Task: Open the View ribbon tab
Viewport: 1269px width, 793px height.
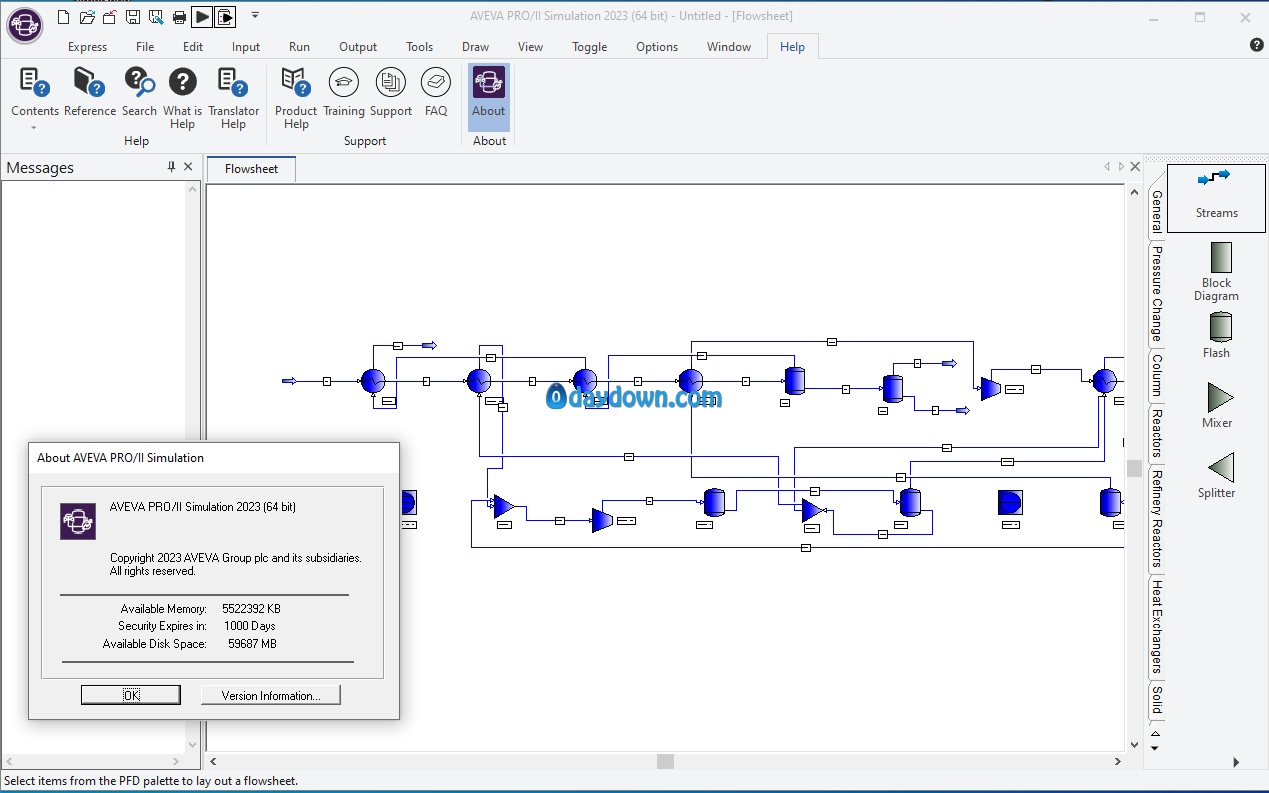Action: [531, 47]
